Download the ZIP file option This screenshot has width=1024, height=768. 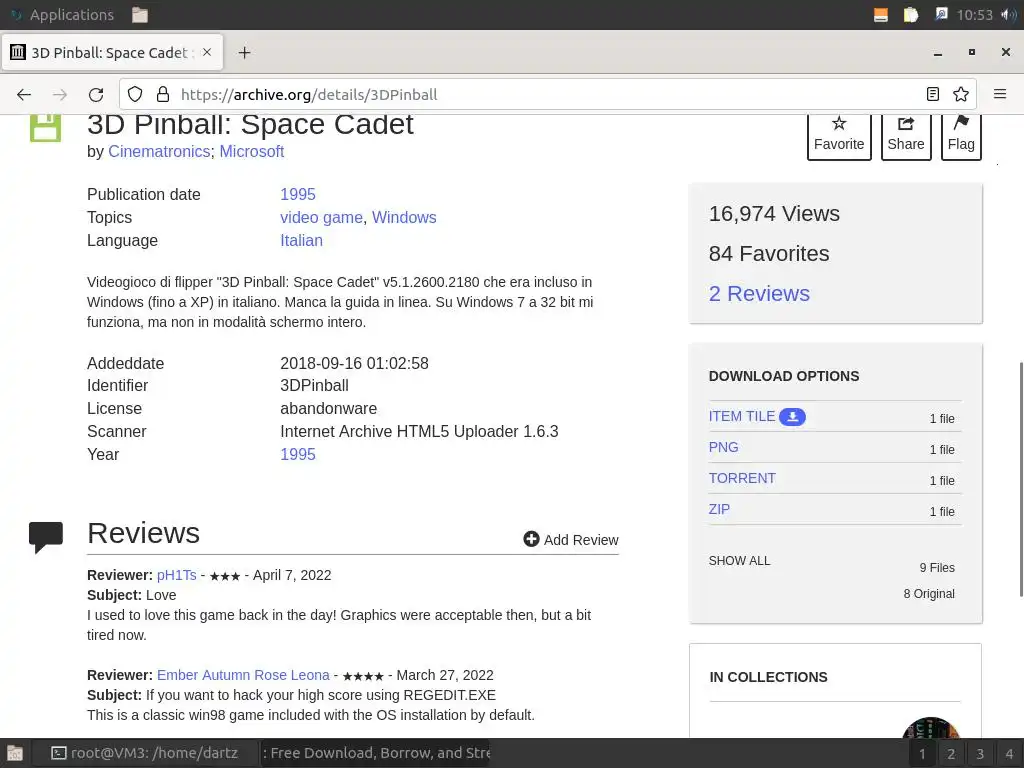click(719, 509)
